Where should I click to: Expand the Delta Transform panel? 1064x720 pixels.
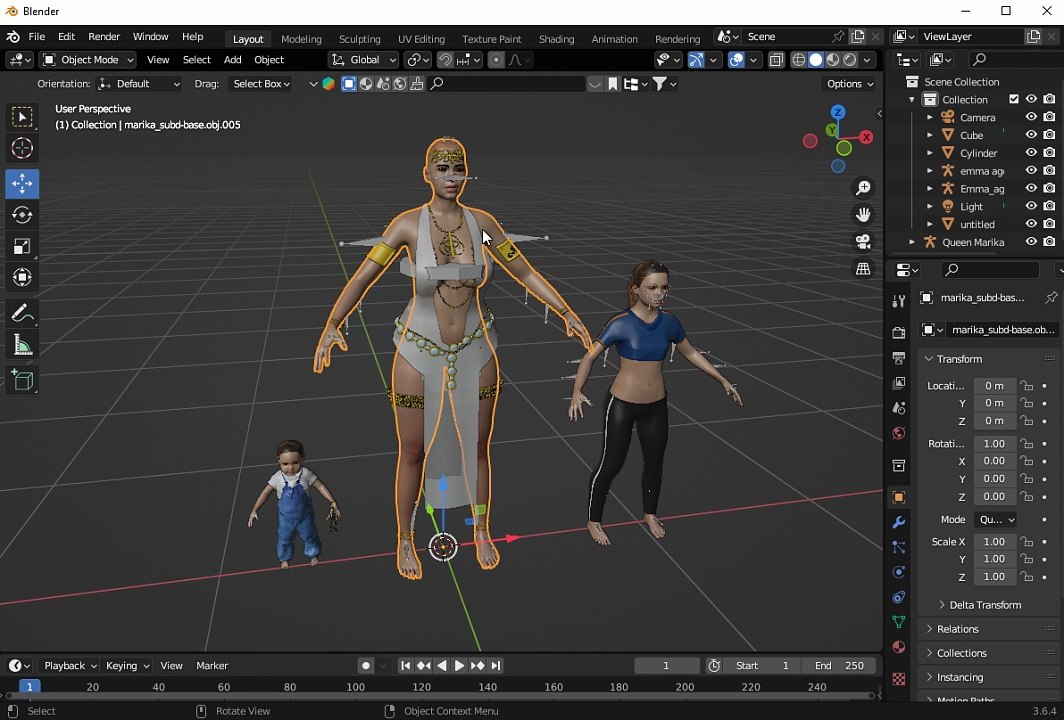[x=985, y=605]
